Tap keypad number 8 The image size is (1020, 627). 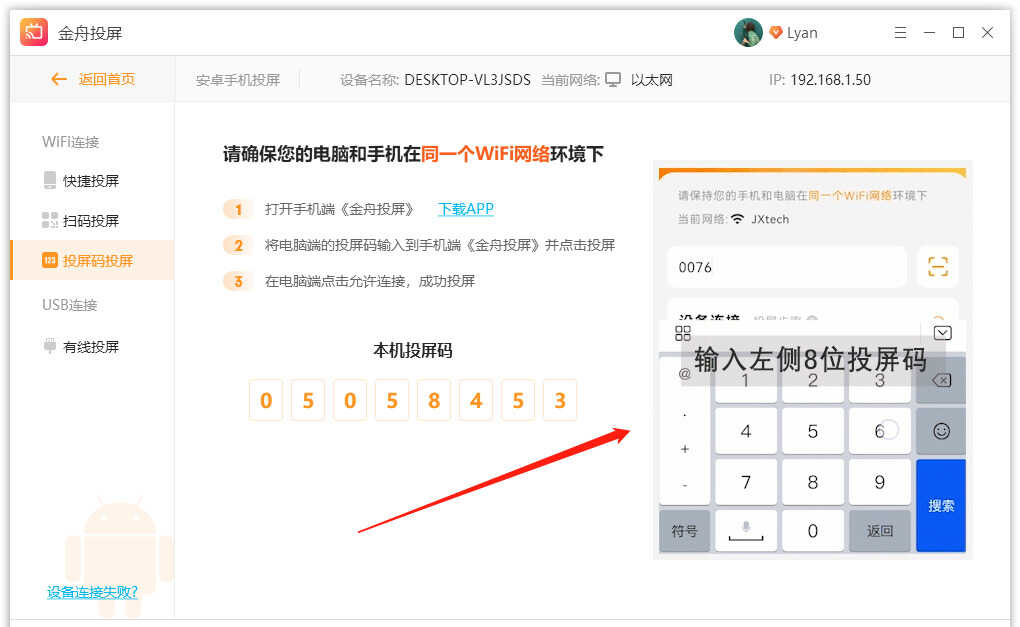(x=812, y=482)
